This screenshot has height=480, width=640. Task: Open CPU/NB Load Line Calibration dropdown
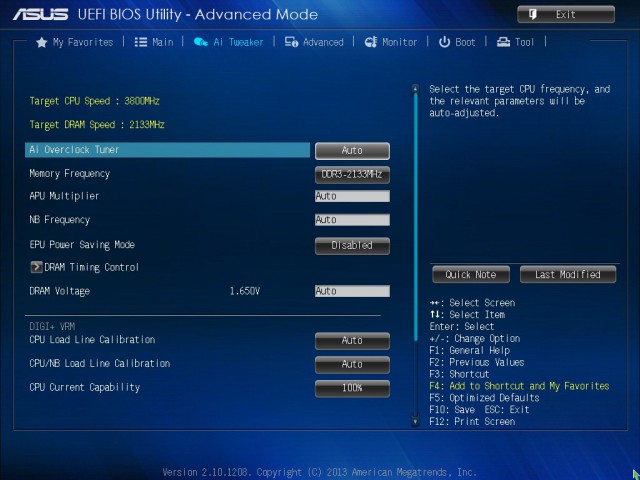352,364
